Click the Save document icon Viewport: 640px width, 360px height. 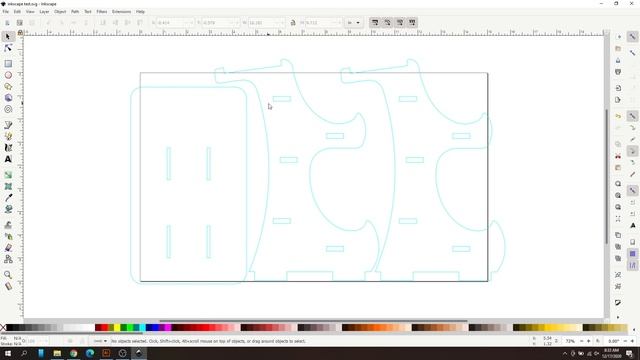pos(618,60)
